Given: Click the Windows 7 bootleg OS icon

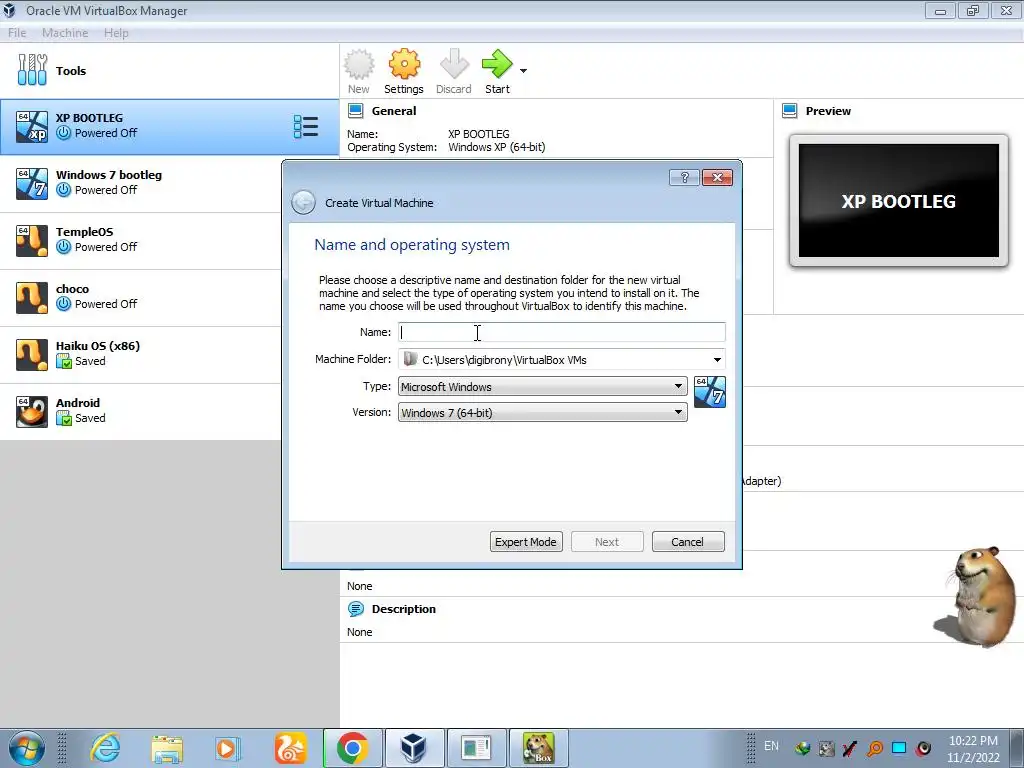Looking at the screenshot, I should click(32, 184).
